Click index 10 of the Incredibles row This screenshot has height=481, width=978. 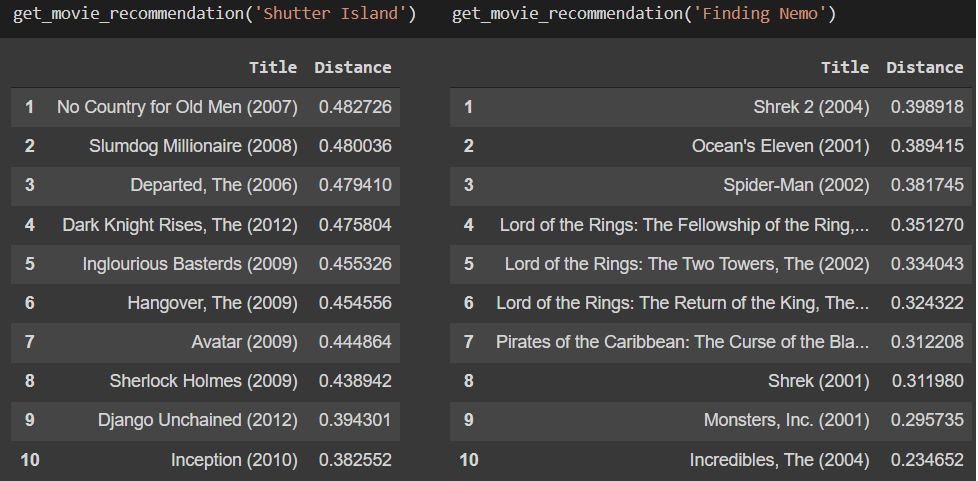[468, 460]
